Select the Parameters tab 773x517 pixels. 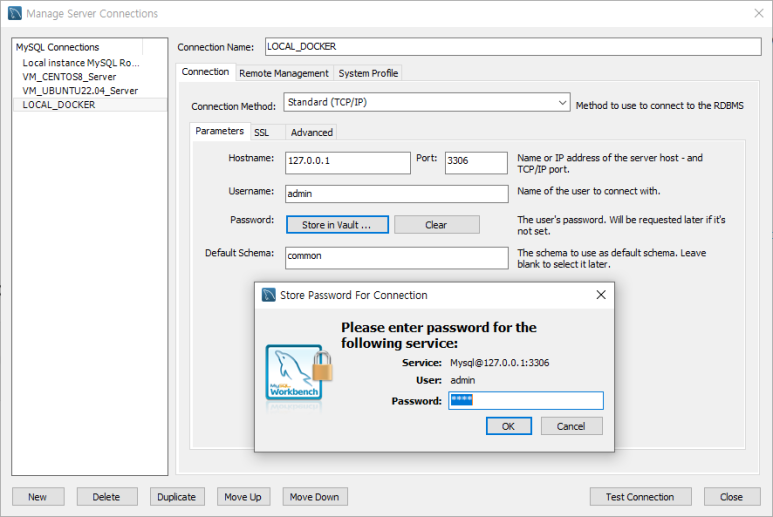click(219, 131)
